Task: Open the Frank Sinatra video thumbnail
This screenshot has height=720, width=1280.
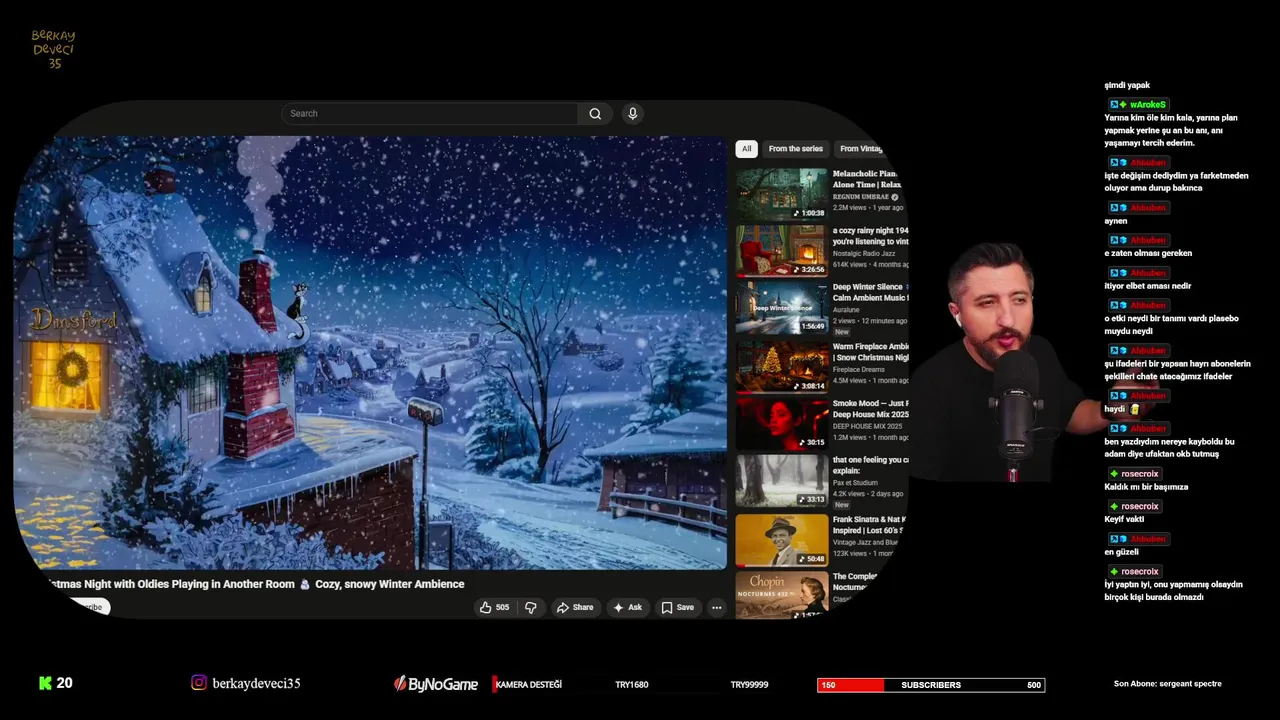Action: click(782, 540)
